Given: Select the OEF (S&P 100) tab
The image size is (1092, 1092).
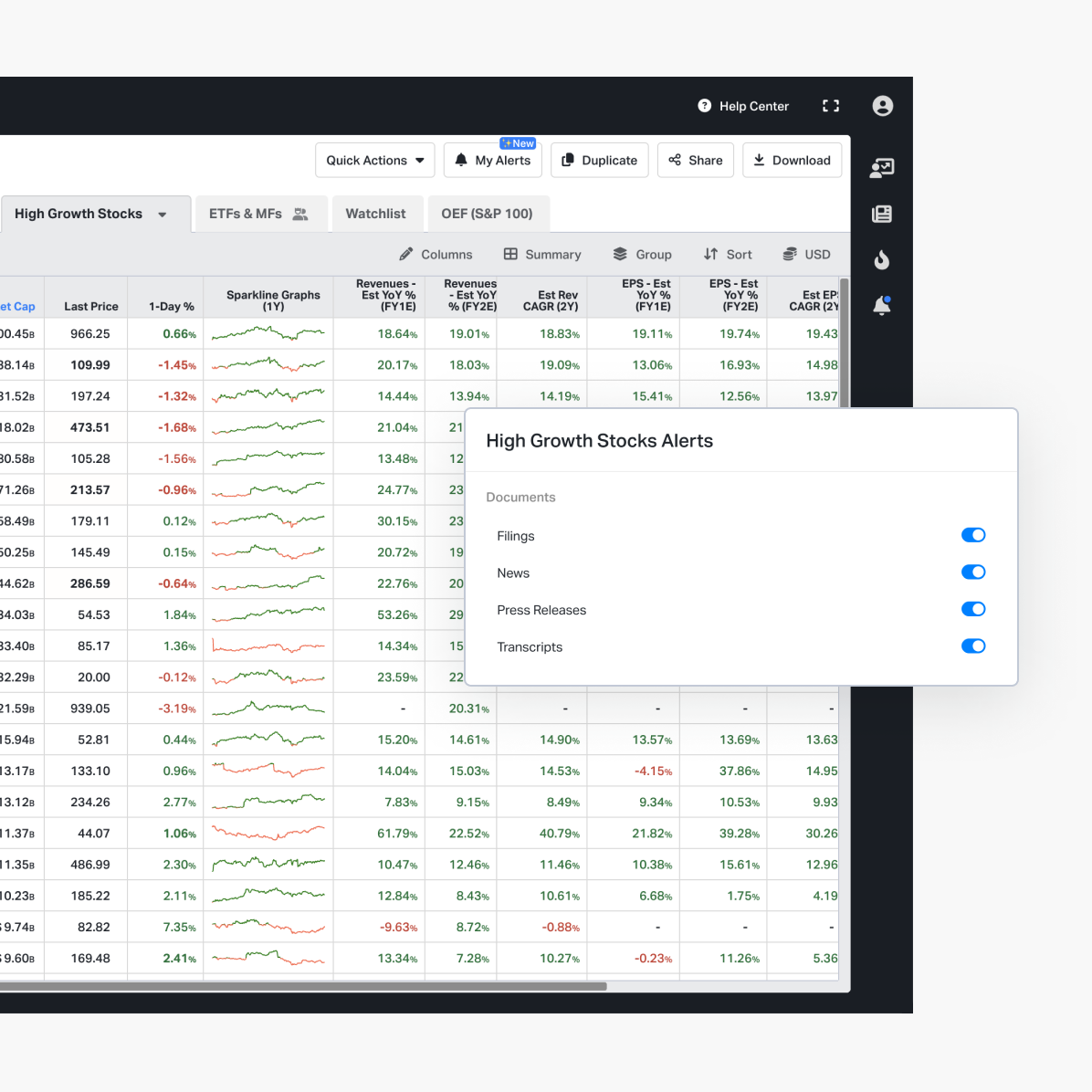Looking at the screenshot, I should [487, 214].
